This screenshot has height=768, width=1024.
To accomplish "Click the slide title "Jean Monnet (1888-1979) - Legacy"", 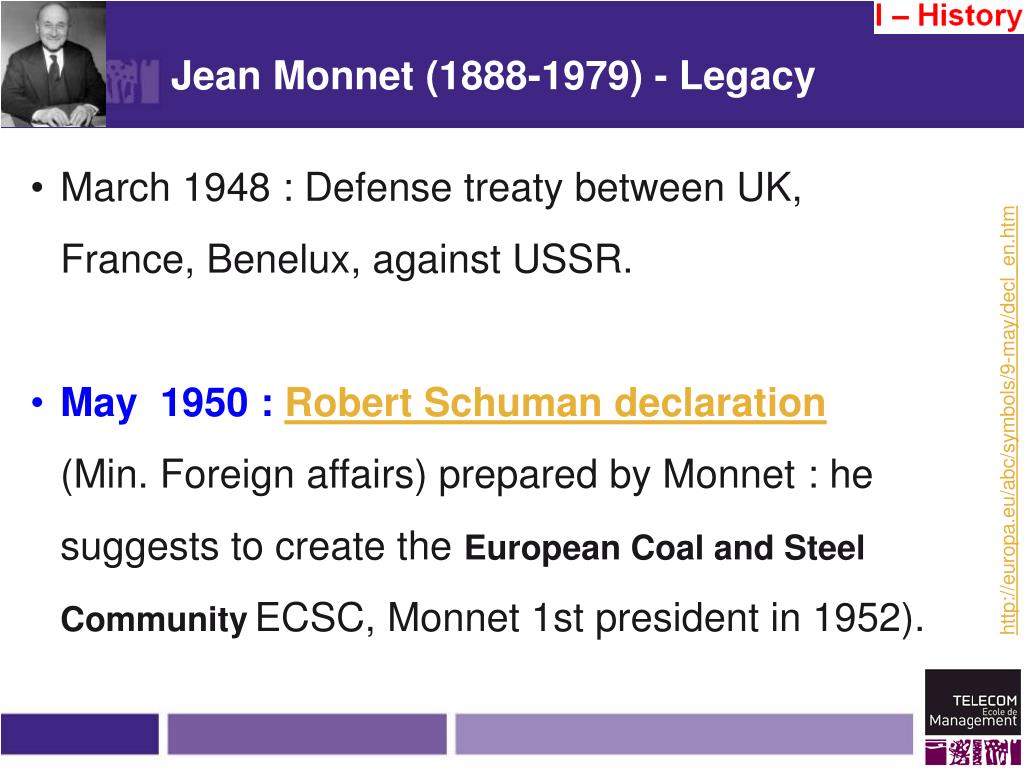I will point(493,76).
